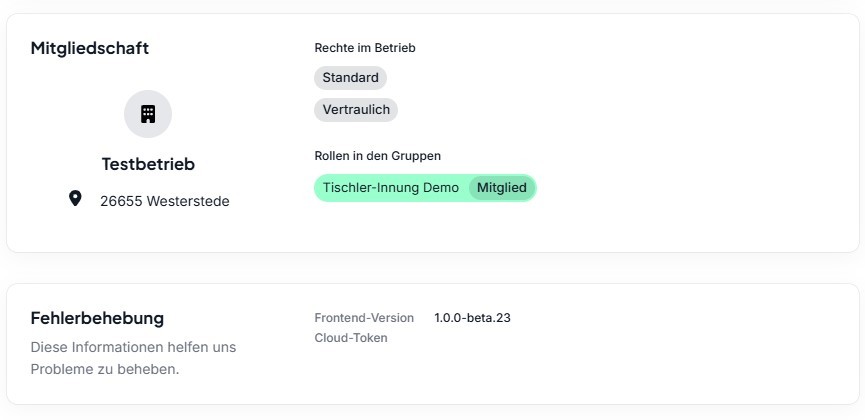Click the text 'Diese Informationen helfen uns'

[x=133, y=347]
